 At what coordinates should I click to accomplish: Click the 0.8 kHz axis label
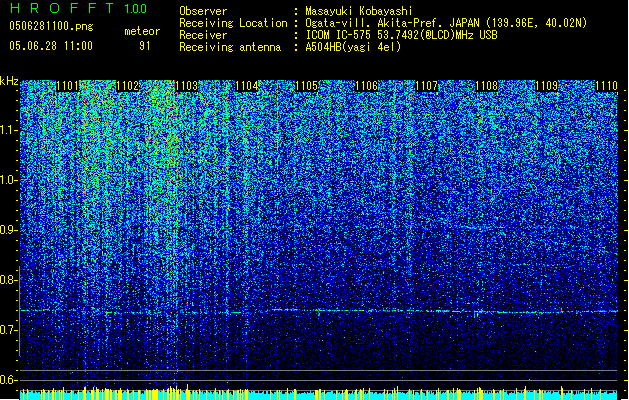[x=9, y=280]
